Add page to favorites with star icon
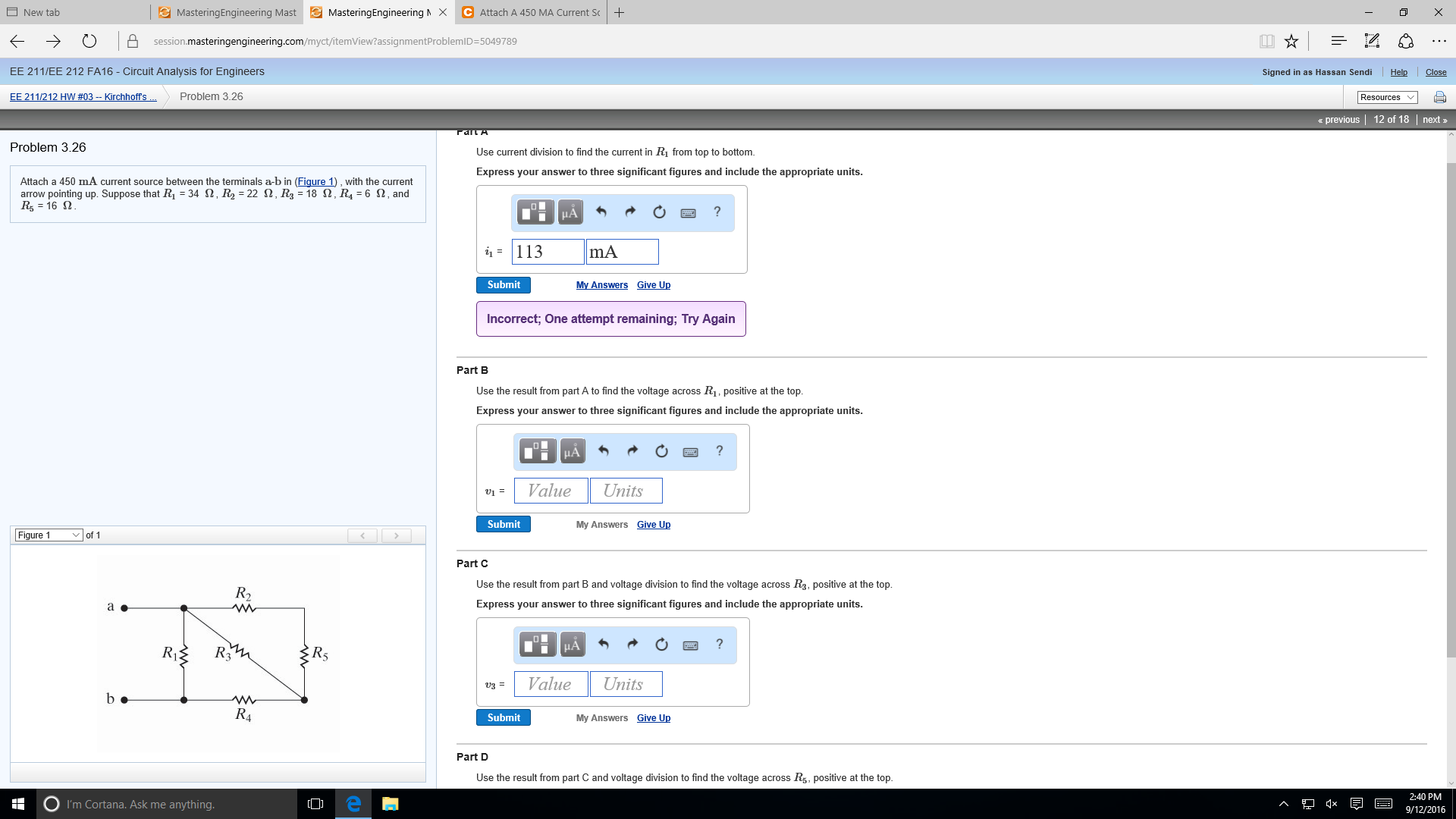This screenshot has height=819, width=1456. coord(1291,41)
